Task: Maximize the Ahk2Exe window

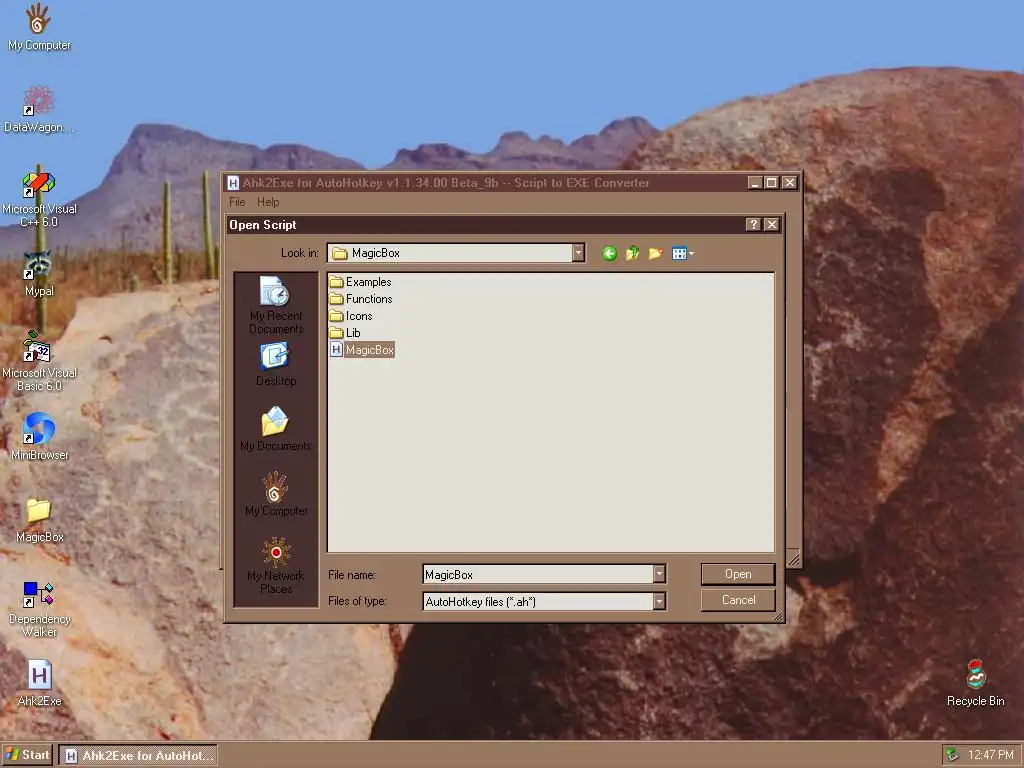Action: pyautogui.click(x=772, y=183)
